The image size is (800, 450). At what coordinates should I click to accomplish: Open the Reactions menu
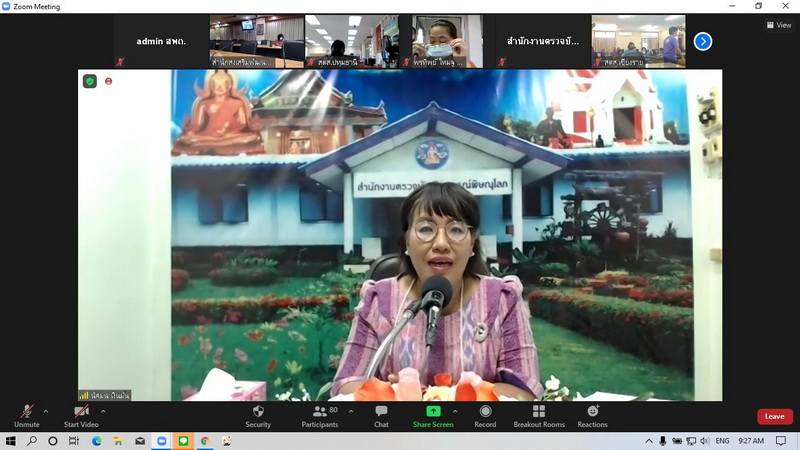[x=592, y=416]
